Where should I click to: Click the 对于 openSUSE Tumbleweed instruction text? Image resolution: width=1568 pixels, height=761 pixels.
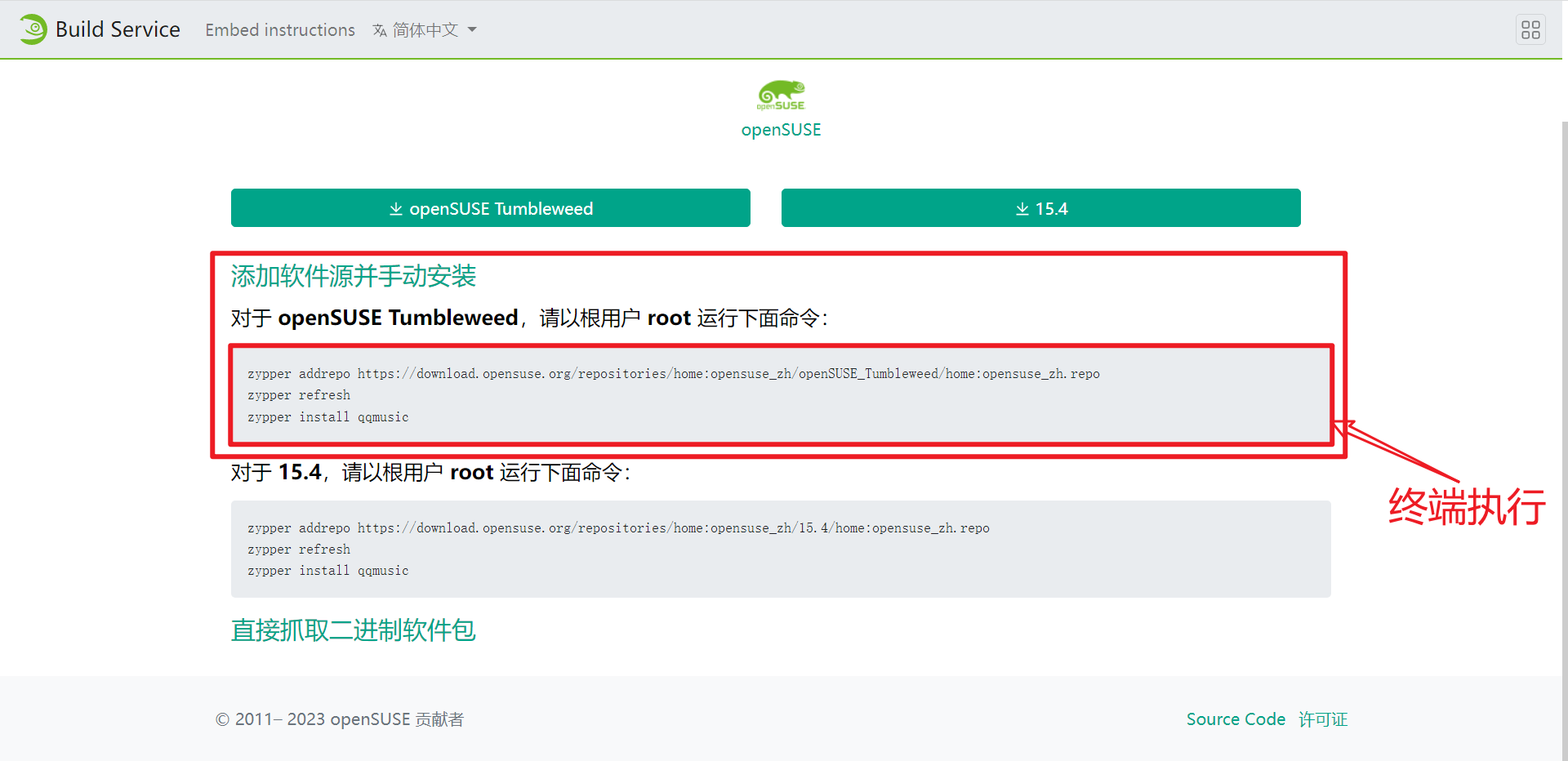pyautogui.click(x=529, y=318)
